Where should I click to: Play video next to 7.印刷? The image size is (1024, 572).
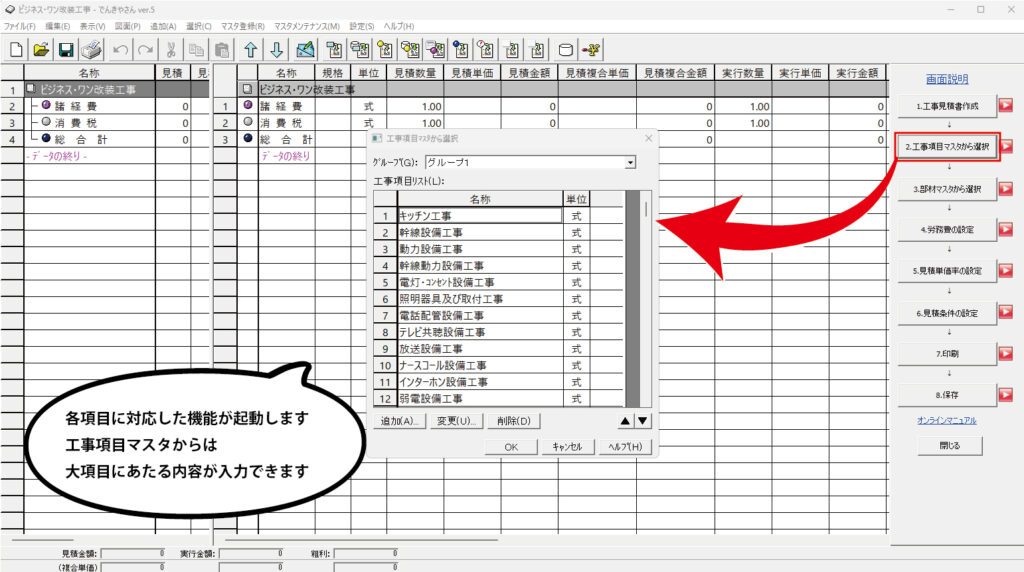pos(1006,353)
